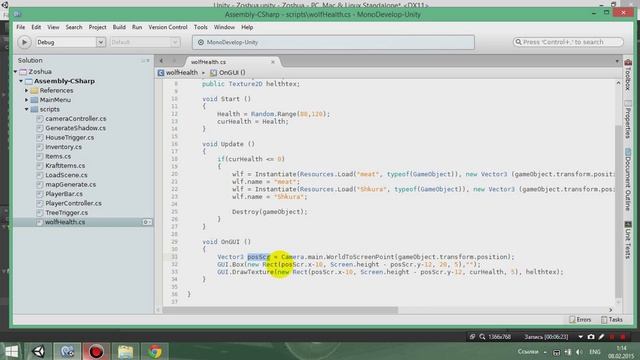Open the Debug configuration dropdown
This screenshot has height=360, width=640.
[x=70, y=42]
